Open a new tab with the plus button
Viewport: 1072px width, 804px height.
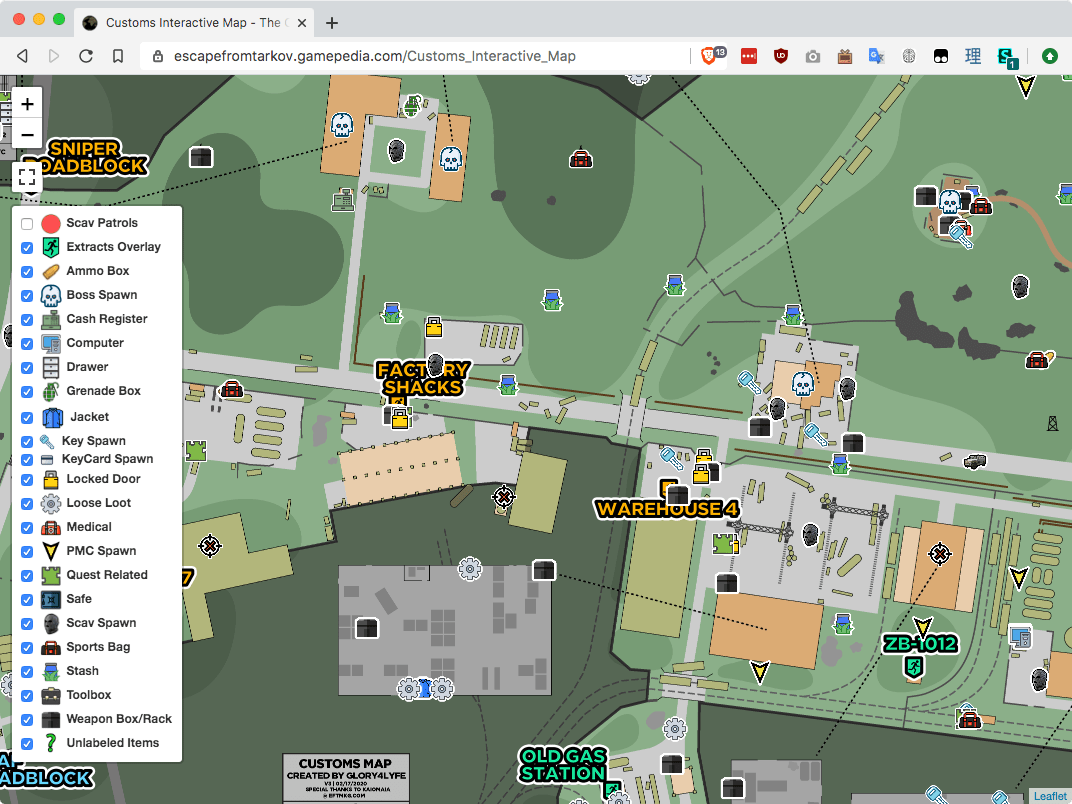click(x=331, y=22)
